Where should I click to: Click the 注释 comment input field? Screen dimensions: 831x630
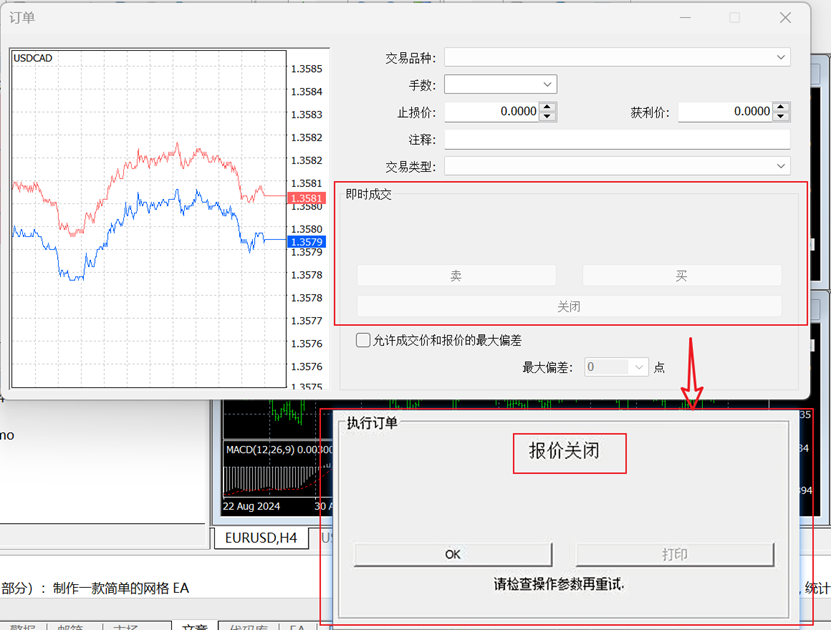pyautogui.click(x=616, y=139)
